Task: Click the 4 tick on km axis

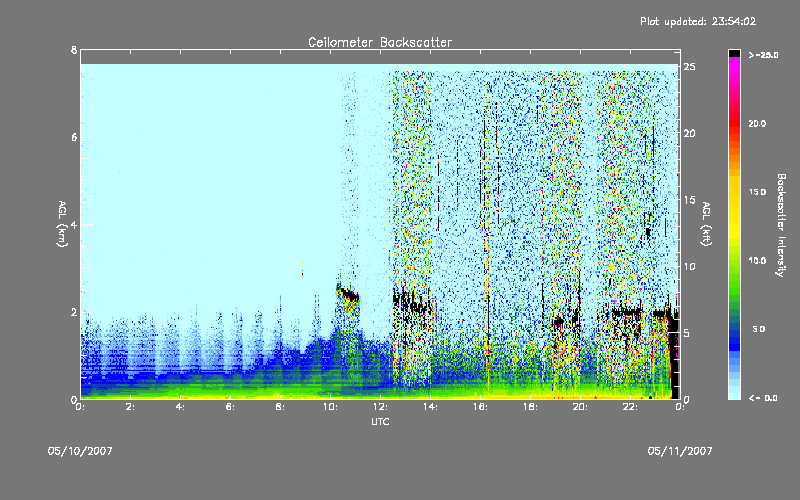Action: pos(74,224)
